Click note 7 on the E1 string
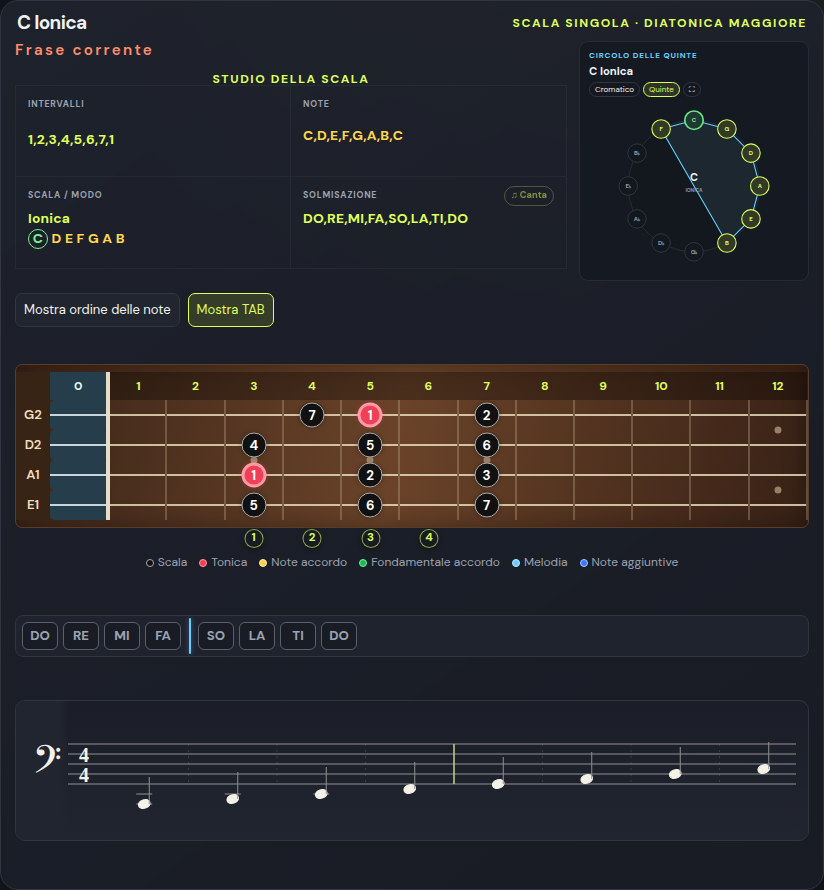824x890 pixels. click(x=486, y=505)
